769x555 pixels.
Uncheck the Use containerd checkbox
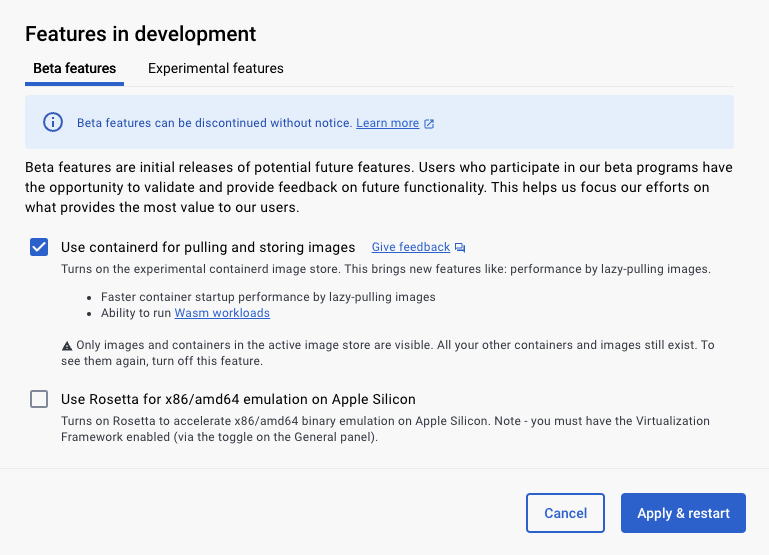pos(39,247)
